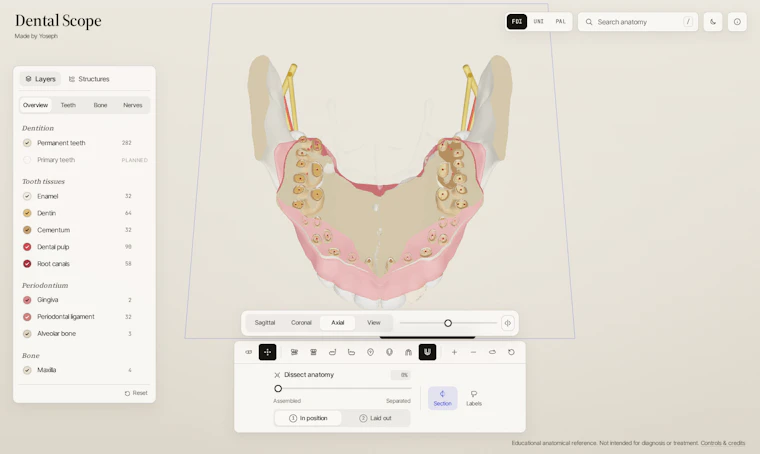Select the In position layout option

click(x=308, y=418)
